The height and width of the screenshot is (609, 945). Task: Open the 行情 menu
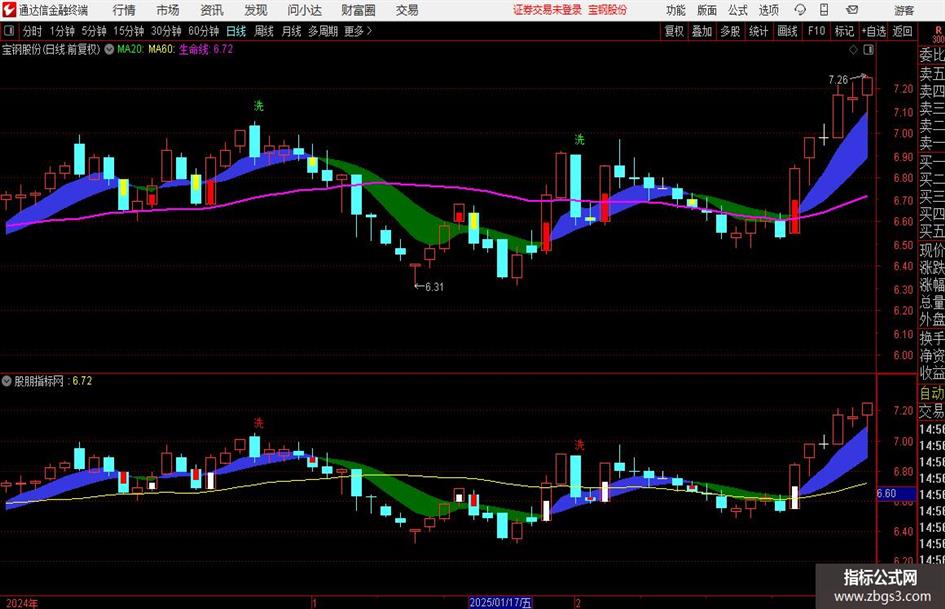[124, 10]
